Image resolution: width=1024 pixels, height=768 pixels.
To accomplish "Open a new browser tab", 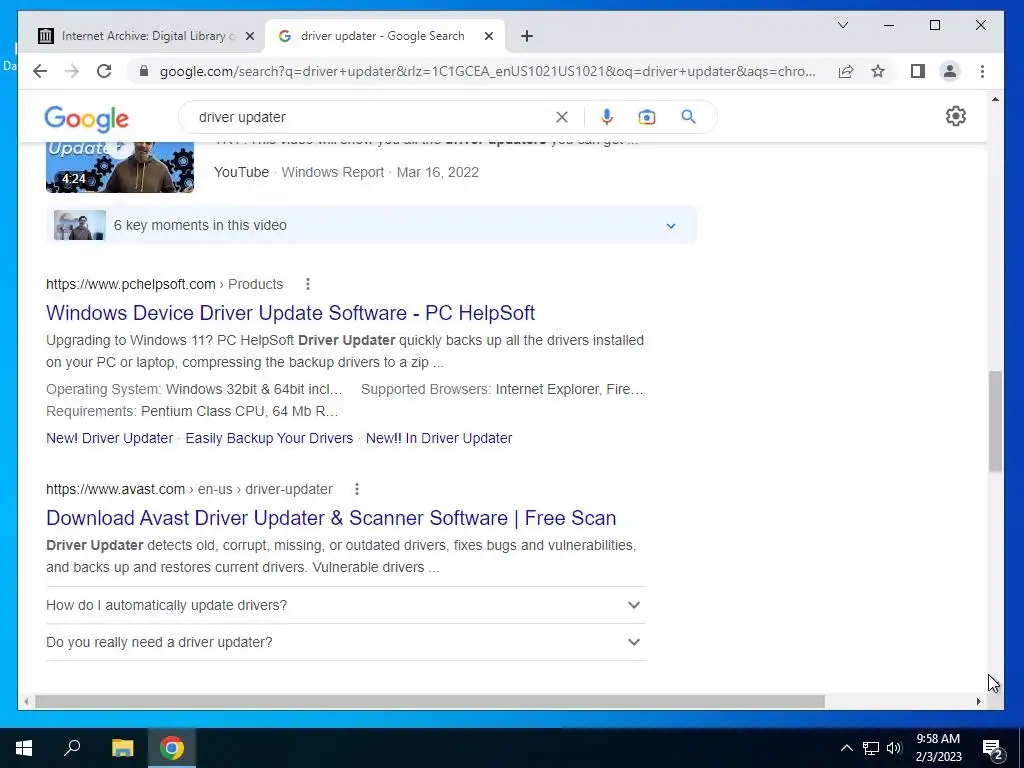I will (x=527, y=36).
